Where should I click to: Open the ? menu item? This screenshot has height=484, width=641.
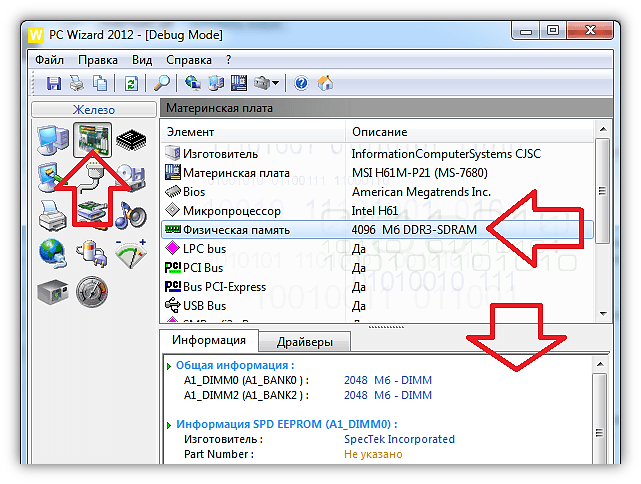pyautogui.click(x=229, y=60)
